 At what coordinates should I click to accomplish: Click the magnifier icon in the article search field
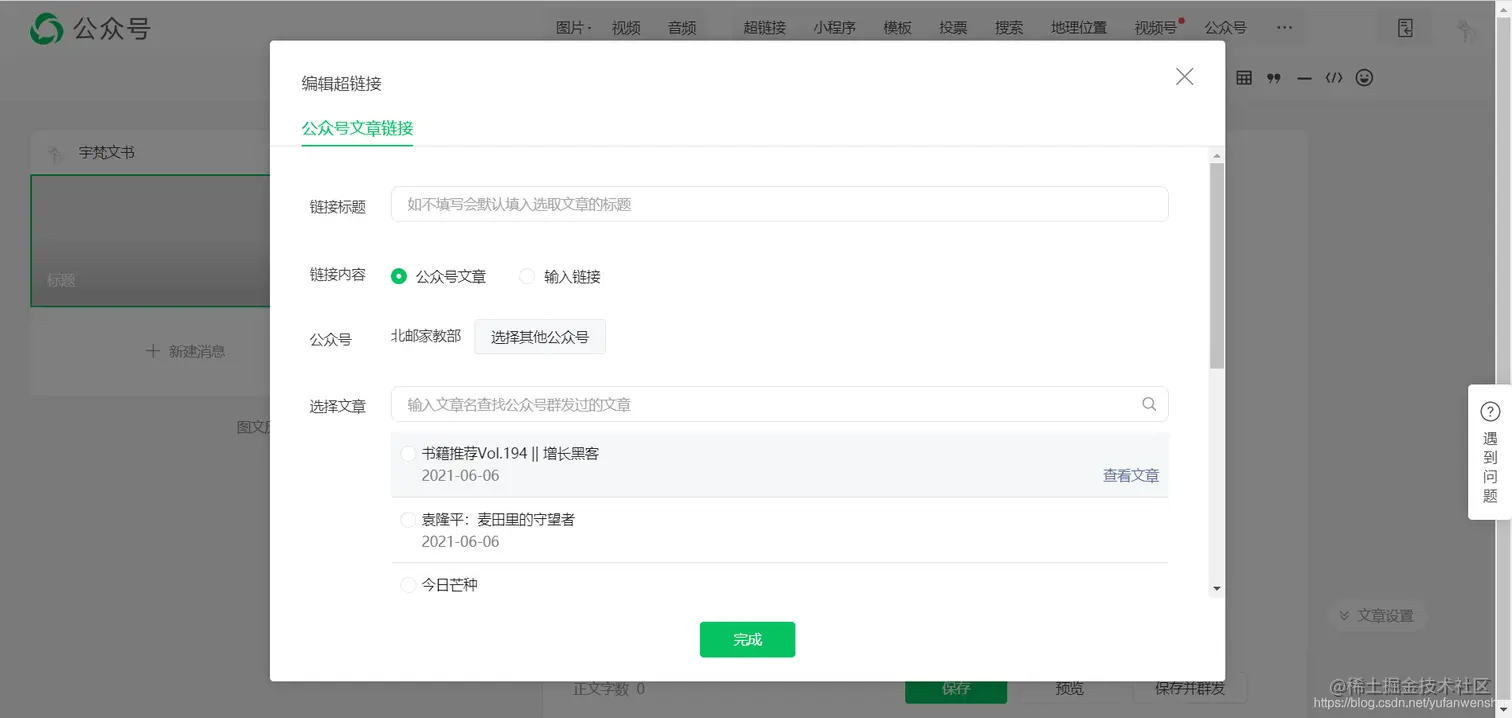point(1148,404)
